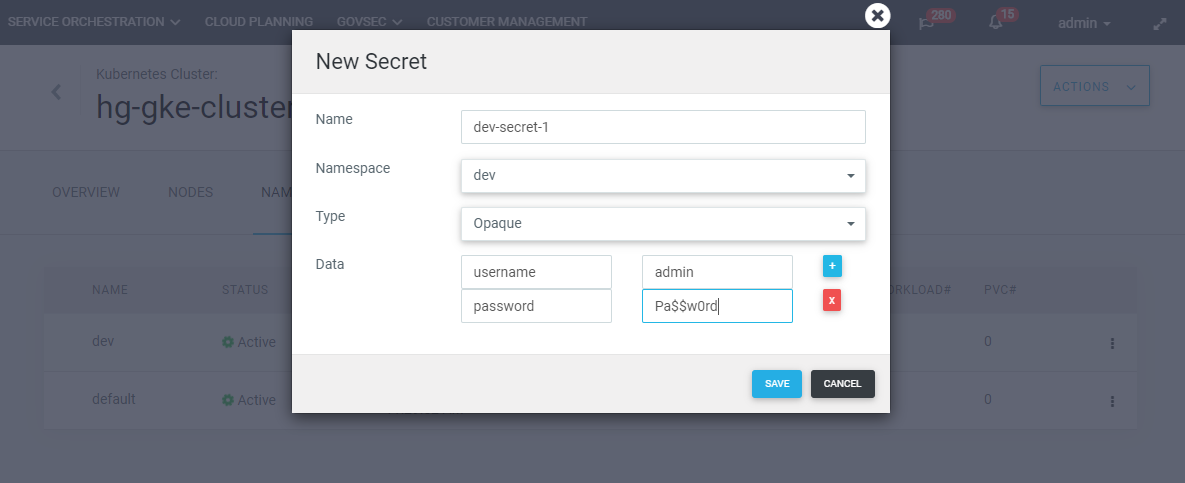The image size is (1185, 483).
Task: Open the dev row three-dots menu
Action: pyautogui.click(x=1112, y=343)
